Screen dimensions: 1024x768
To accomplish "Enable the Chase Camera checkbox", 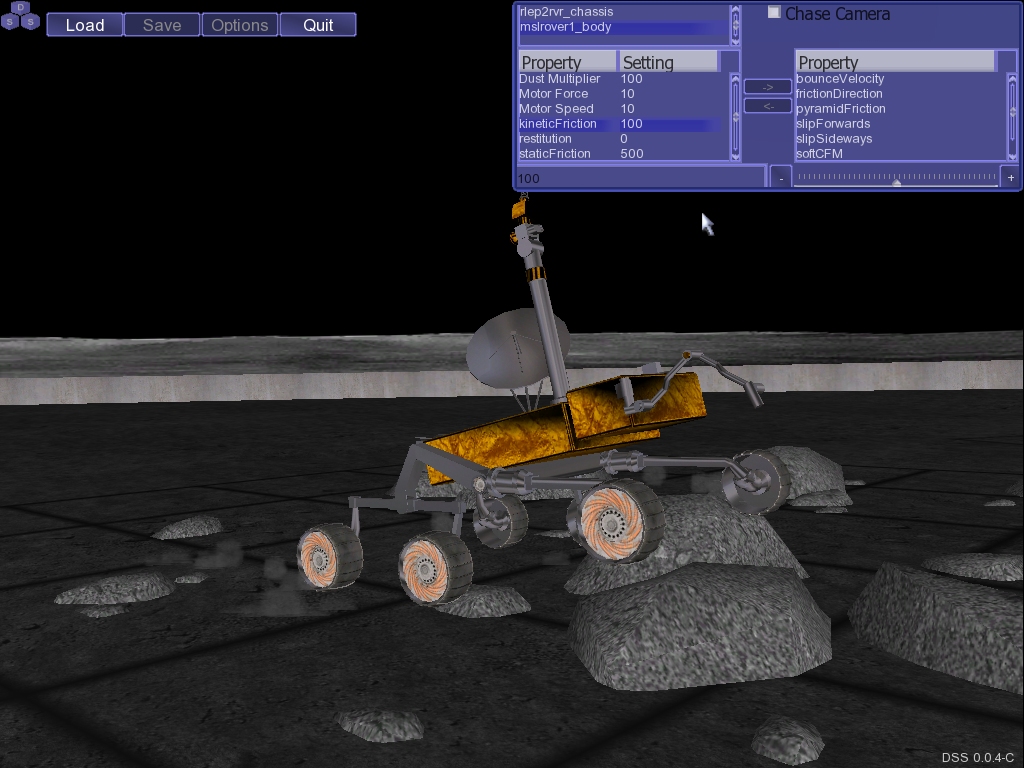I will [774, 12].
